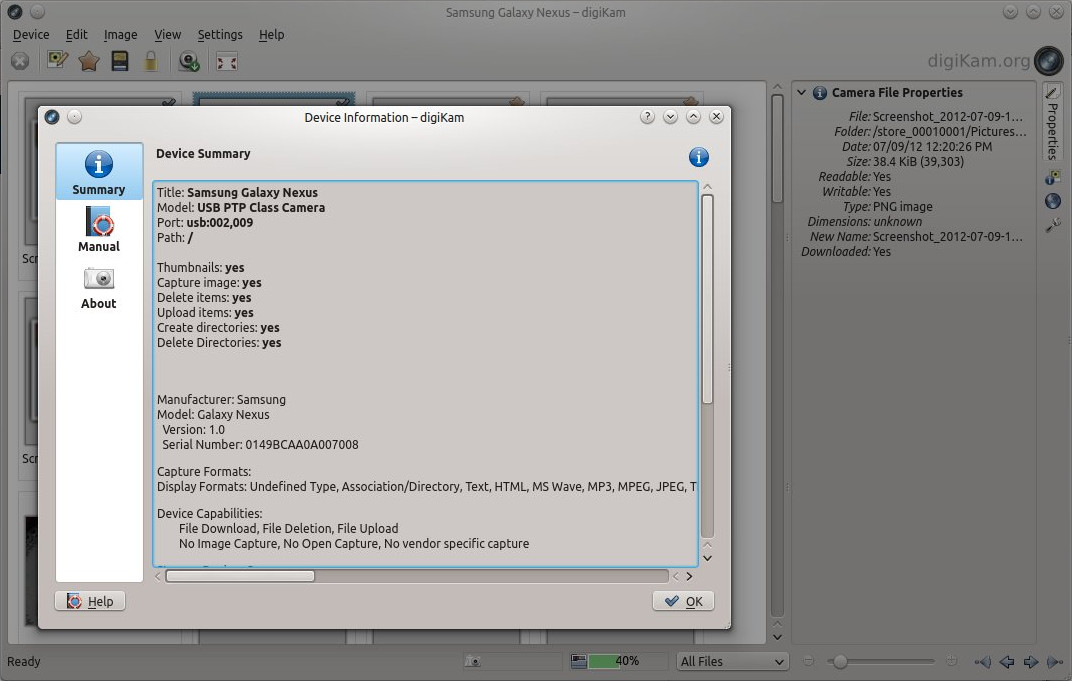Click the 'Manufacturer: Samsung' text
The width and height of the screenshot is (1072, 681).
(221, 399)
